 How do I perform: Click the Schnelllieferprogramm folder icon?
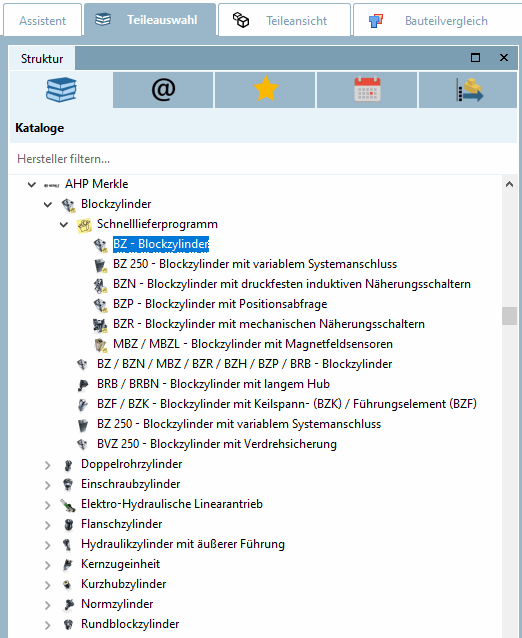[84, 225]
